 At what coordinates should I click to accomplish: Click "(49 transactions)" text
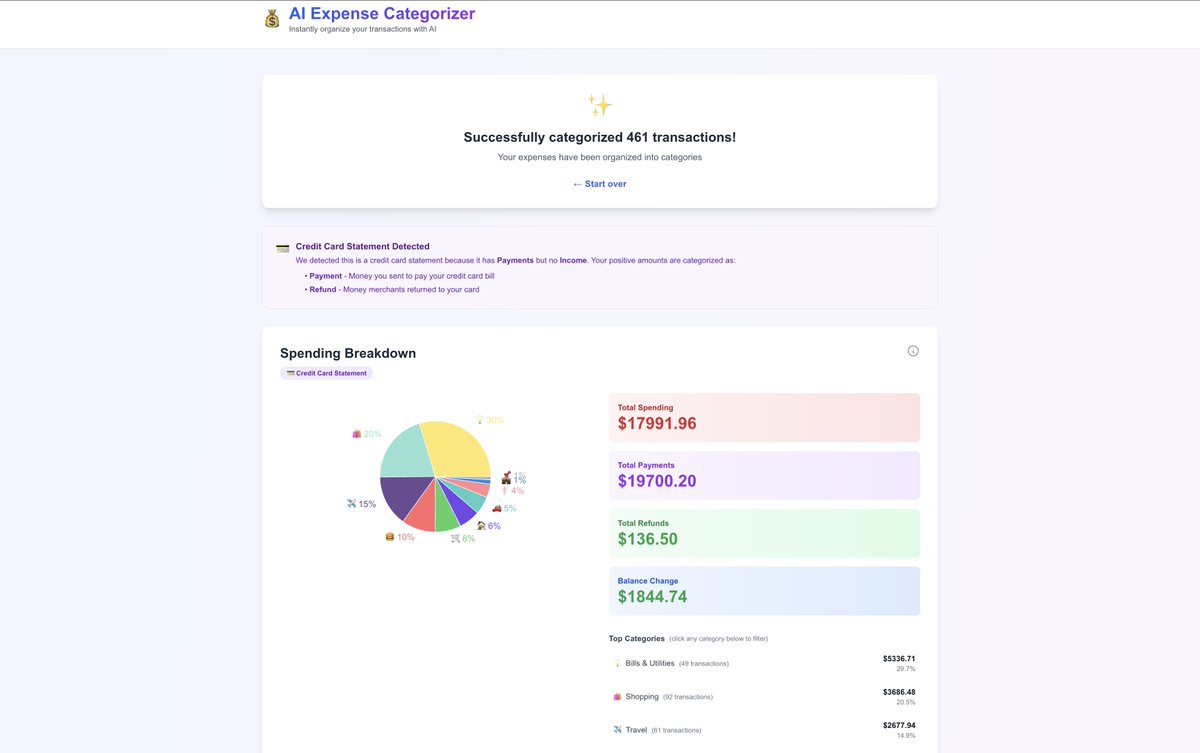[x=704, y=664]
